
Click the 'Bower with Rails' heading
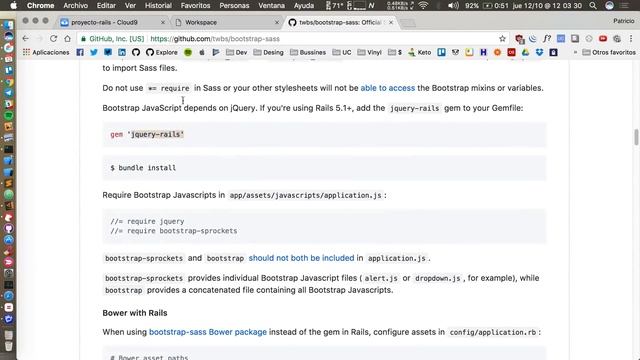pyautogui.click(x=135, y=313)
